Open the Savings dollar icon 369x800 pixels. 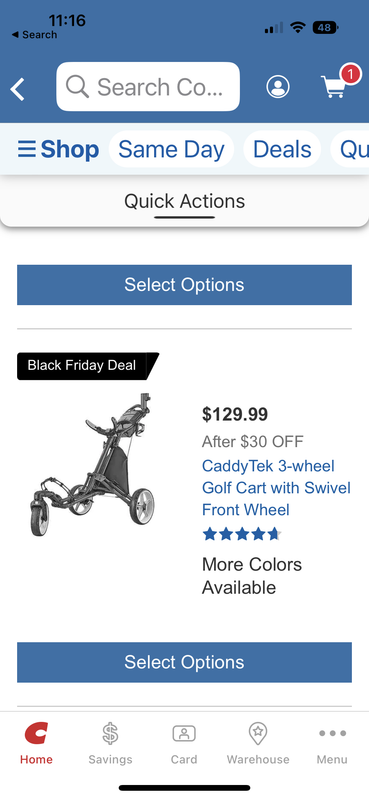click(x=110, y=734)
